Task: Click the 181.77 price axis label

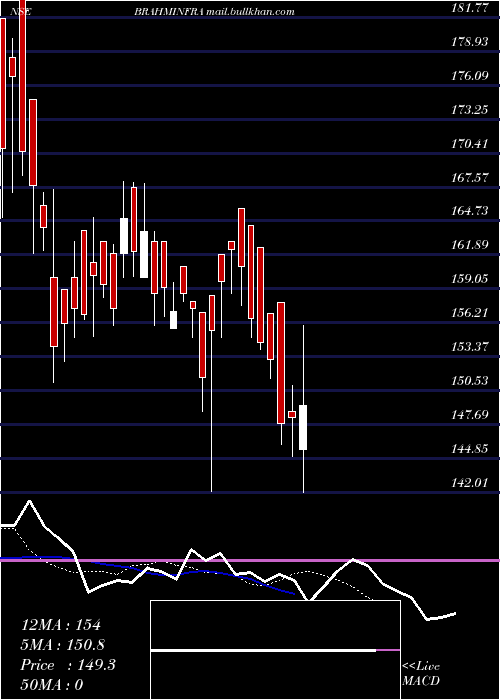Action: point(469,8)
